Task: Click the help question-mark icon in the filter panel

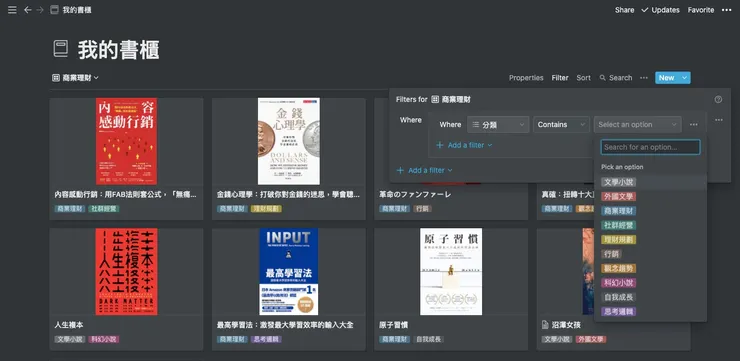Action: point(718,100)
